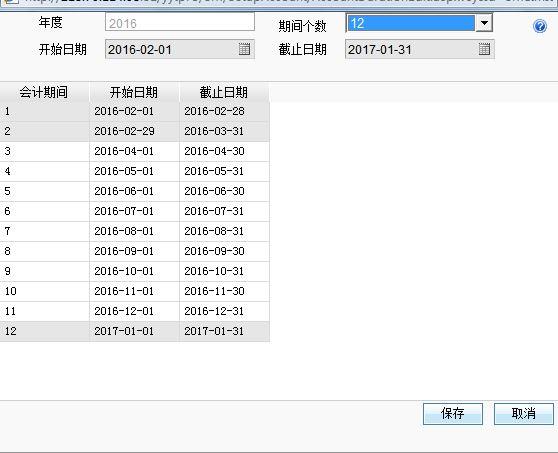Screen dimensions: 558x453
Task: Click the 开始日期 column header in table
Action: tap(134, 92)
